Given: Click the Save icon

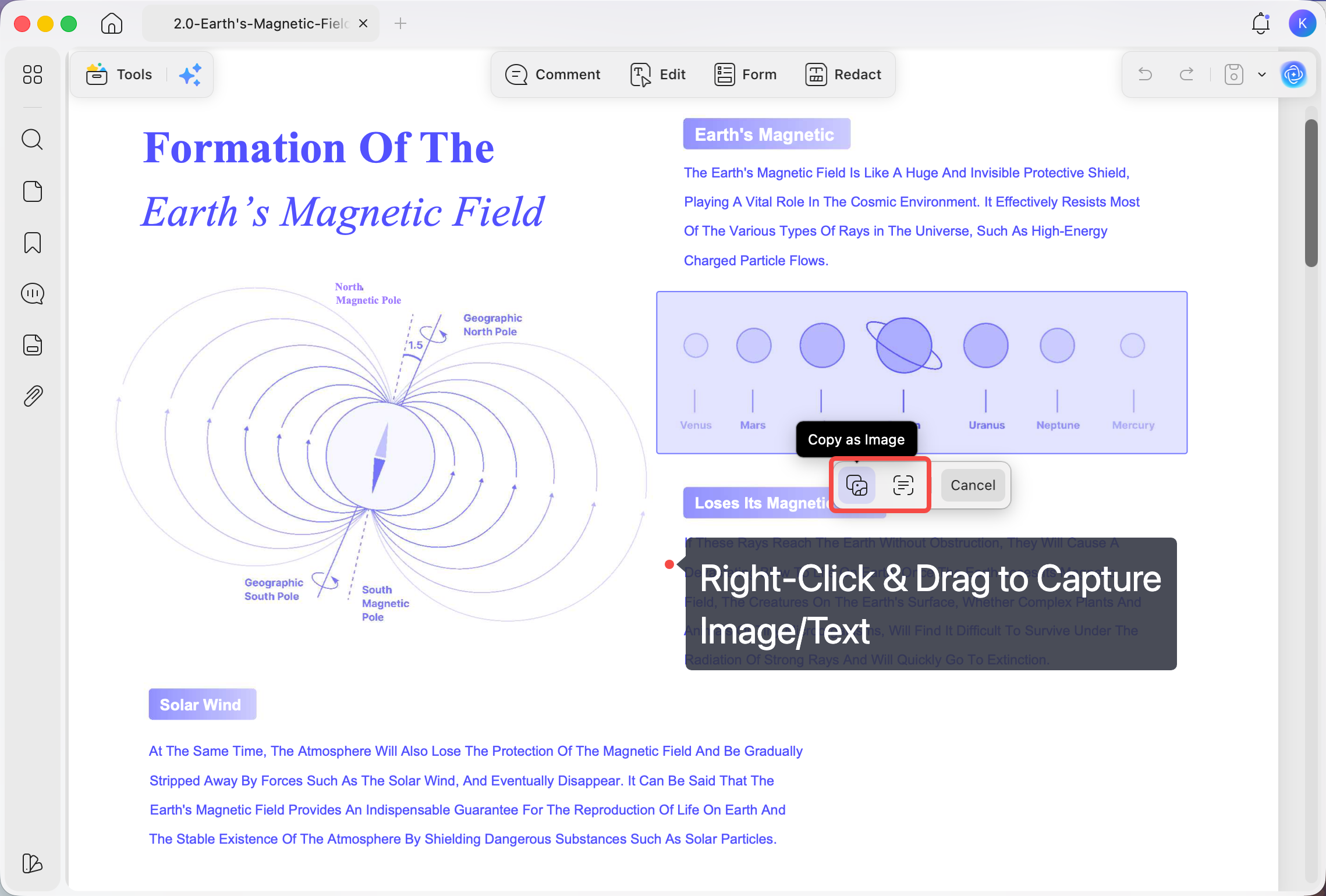Looking at the screenshot, I should point(1233,74).
